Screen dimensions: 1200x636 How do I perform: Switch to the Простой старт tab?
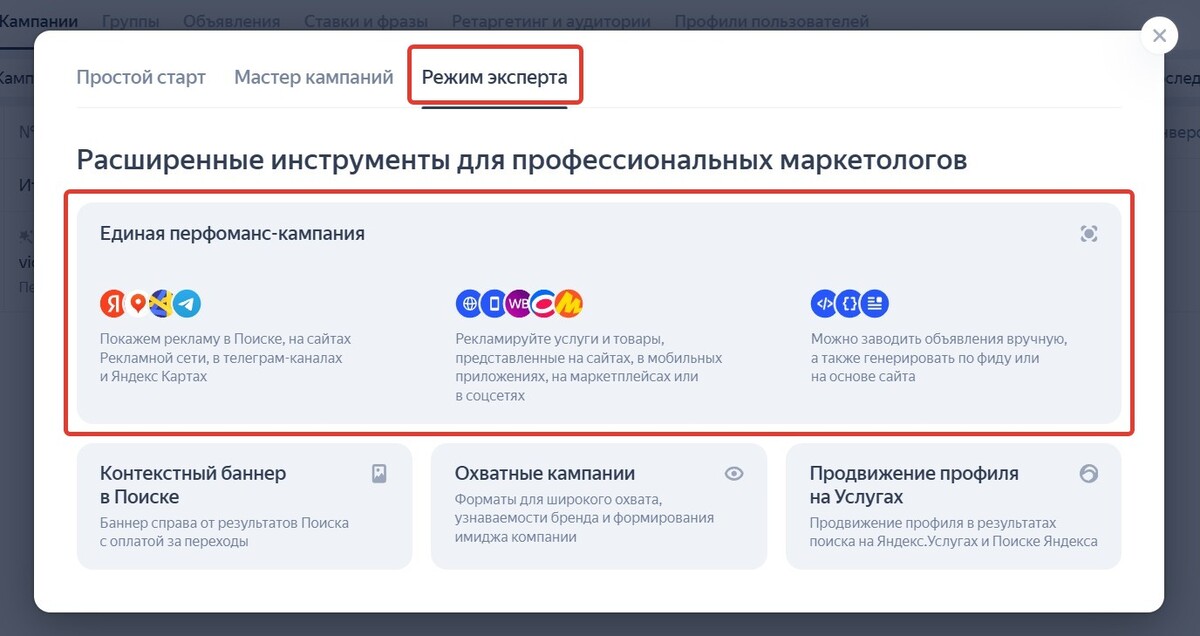[x=141, y=77]
